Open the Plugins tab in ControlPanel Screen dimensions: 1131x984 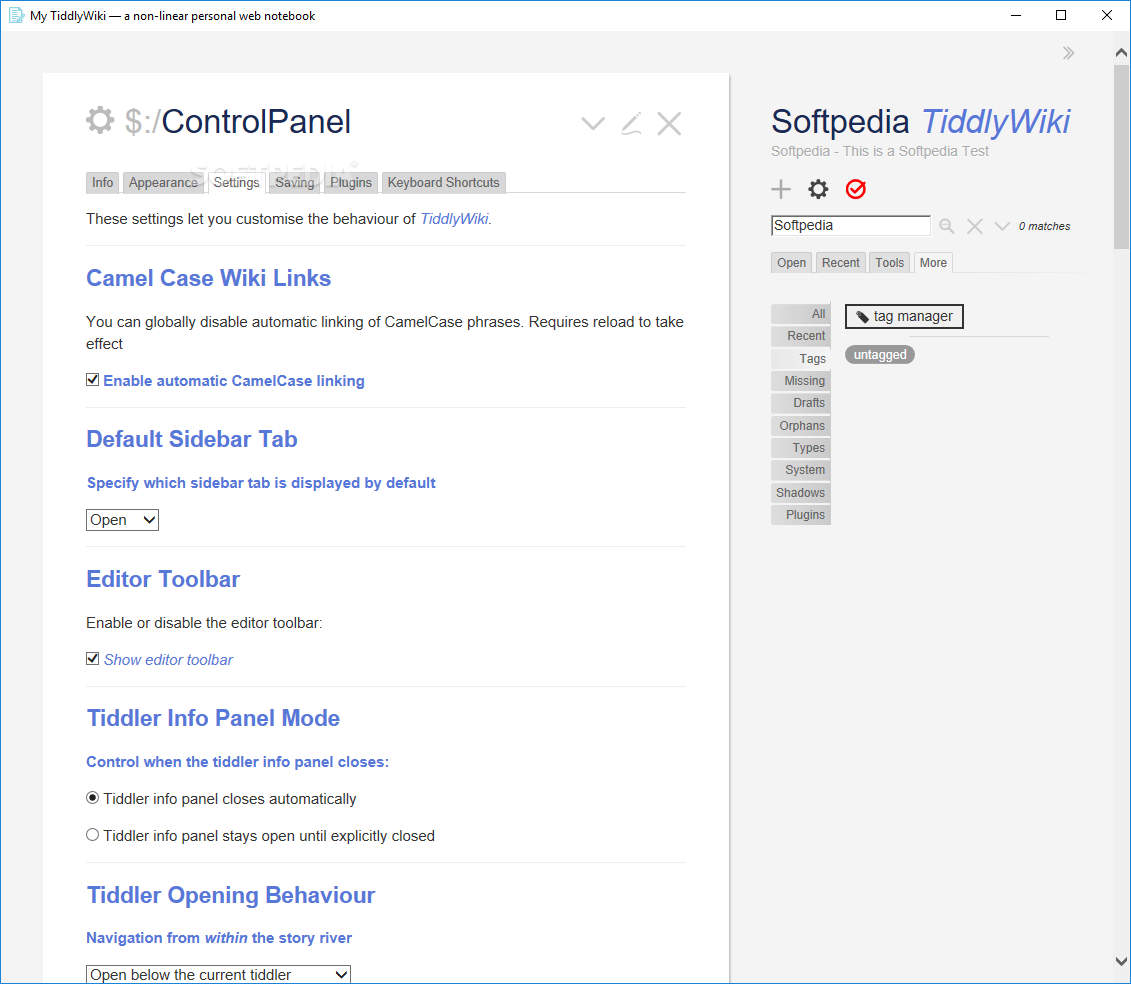351,183
